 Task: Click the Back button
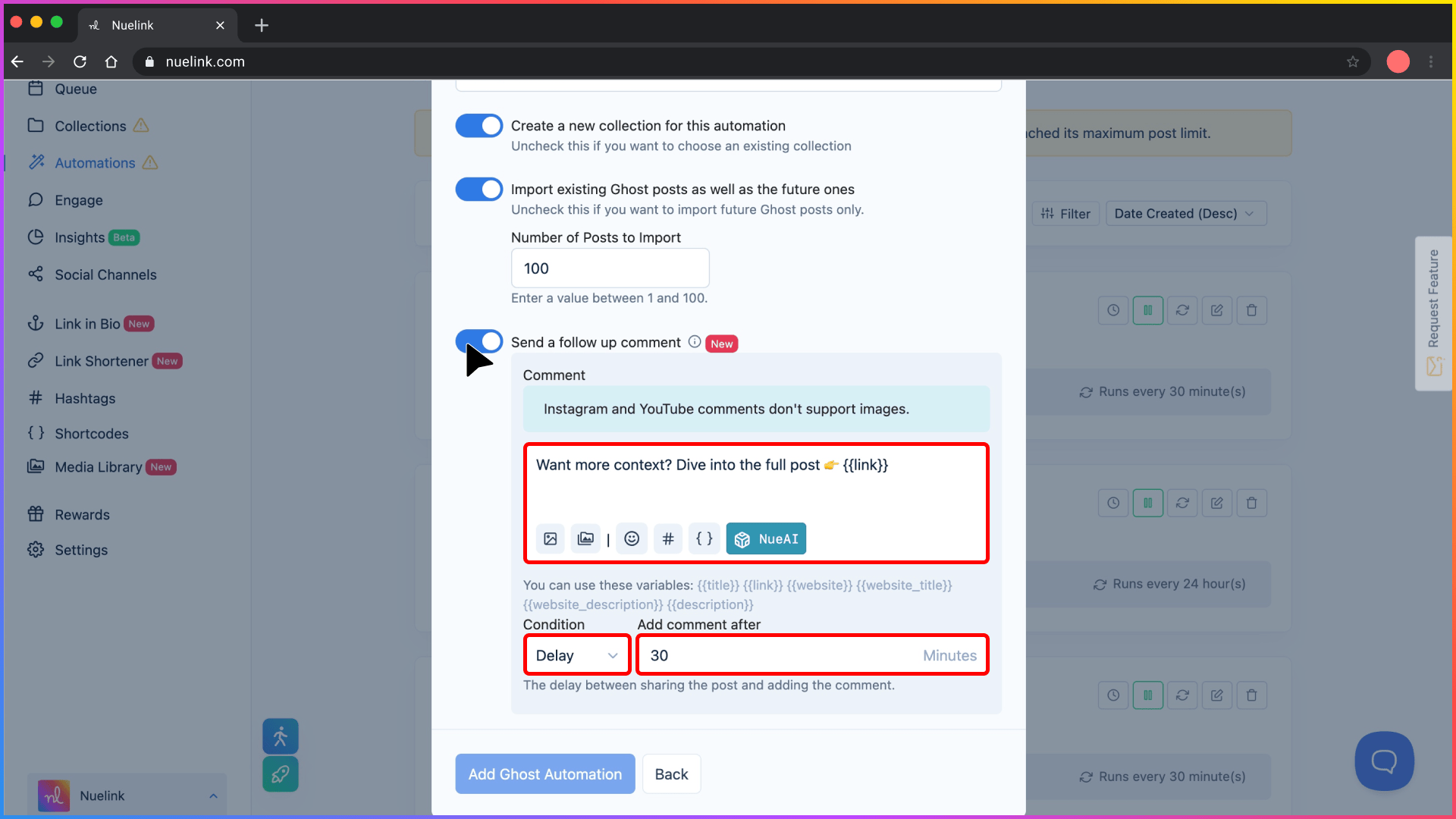(x=672, y=774)
